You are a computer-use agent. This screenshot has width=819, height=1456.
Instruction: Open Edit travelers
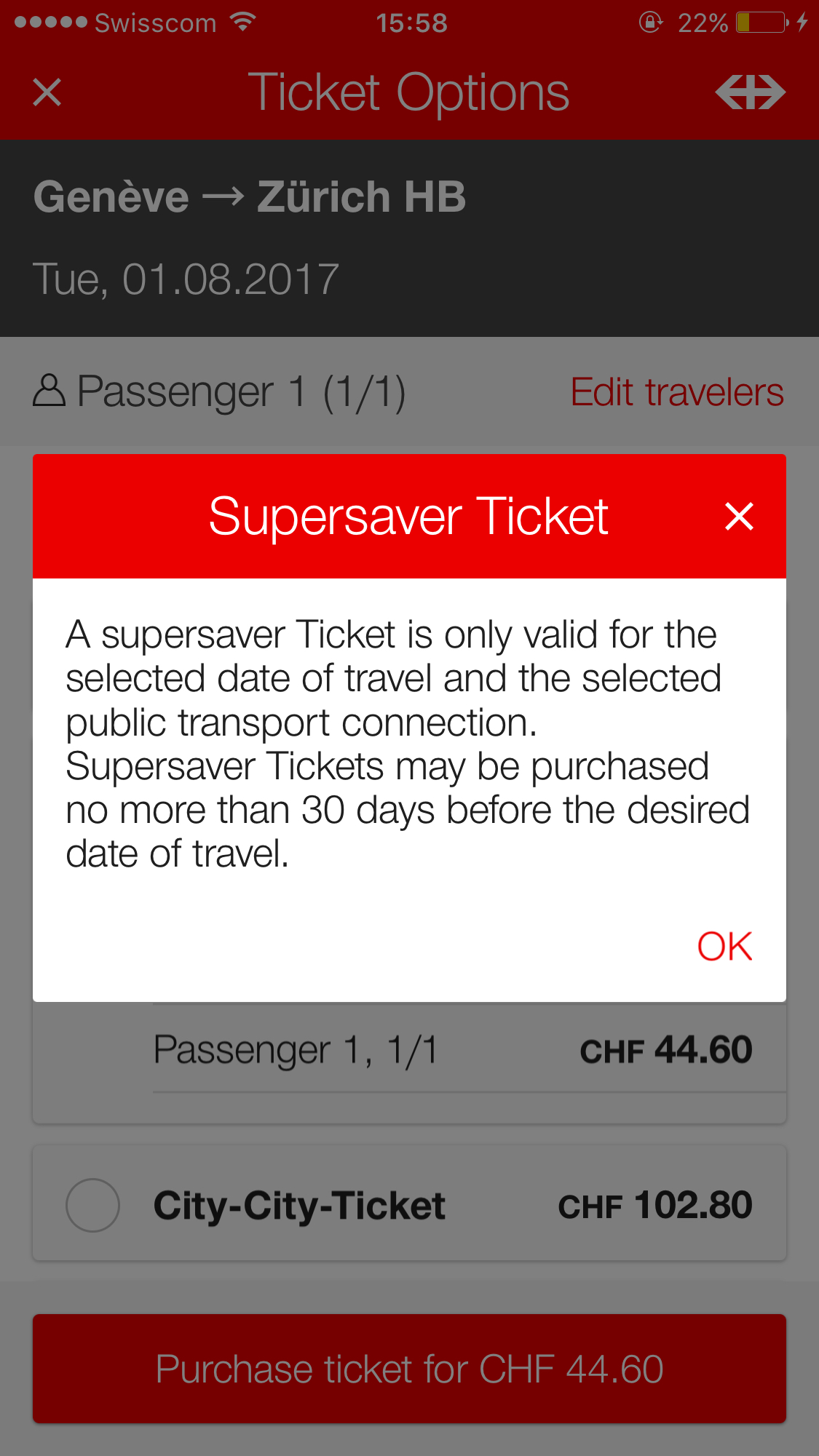pyautogui.click(x=676, y=392)
